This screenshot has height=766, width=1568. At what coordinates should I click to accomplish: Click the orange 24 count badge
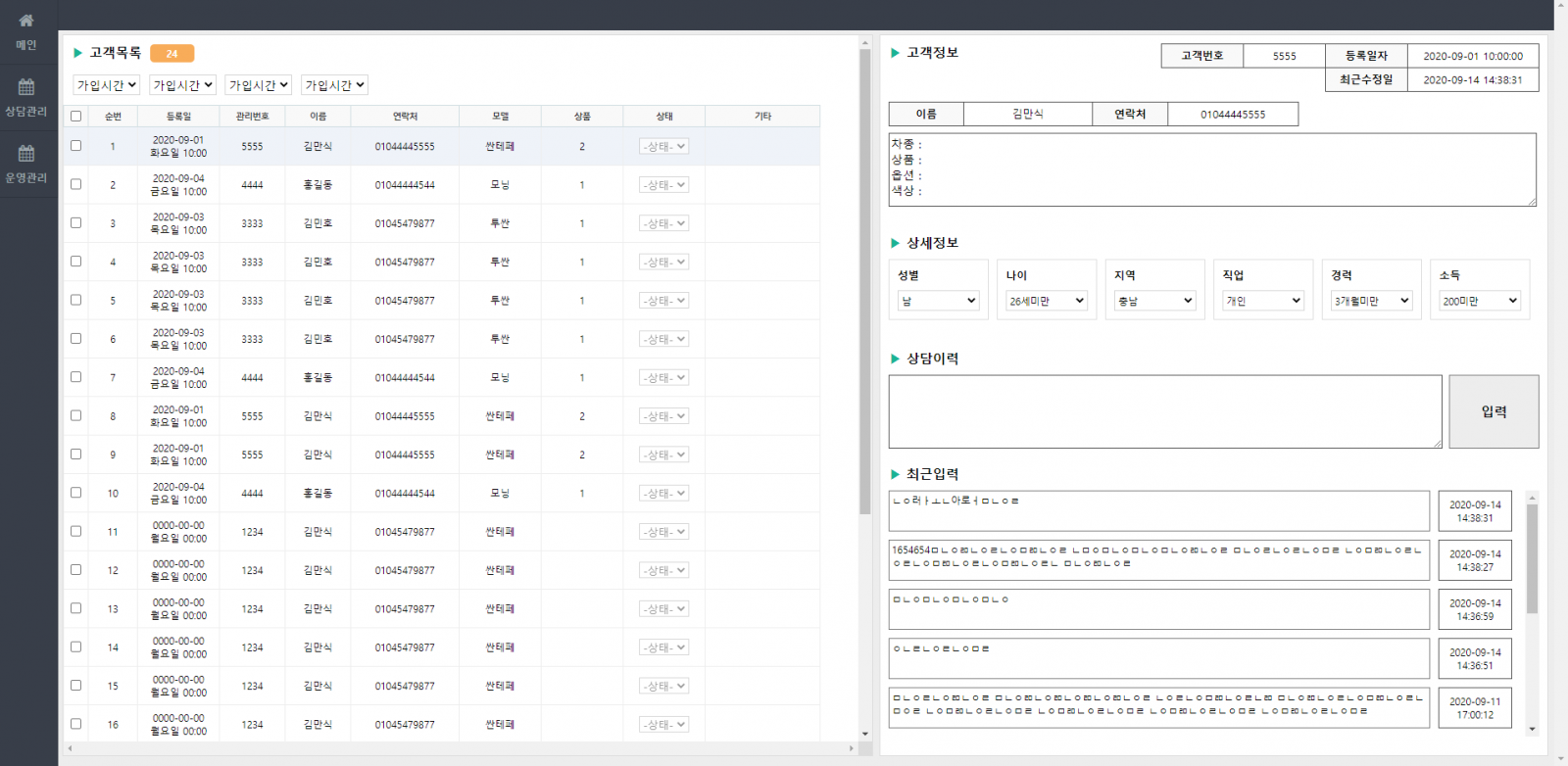coord(171,54)
